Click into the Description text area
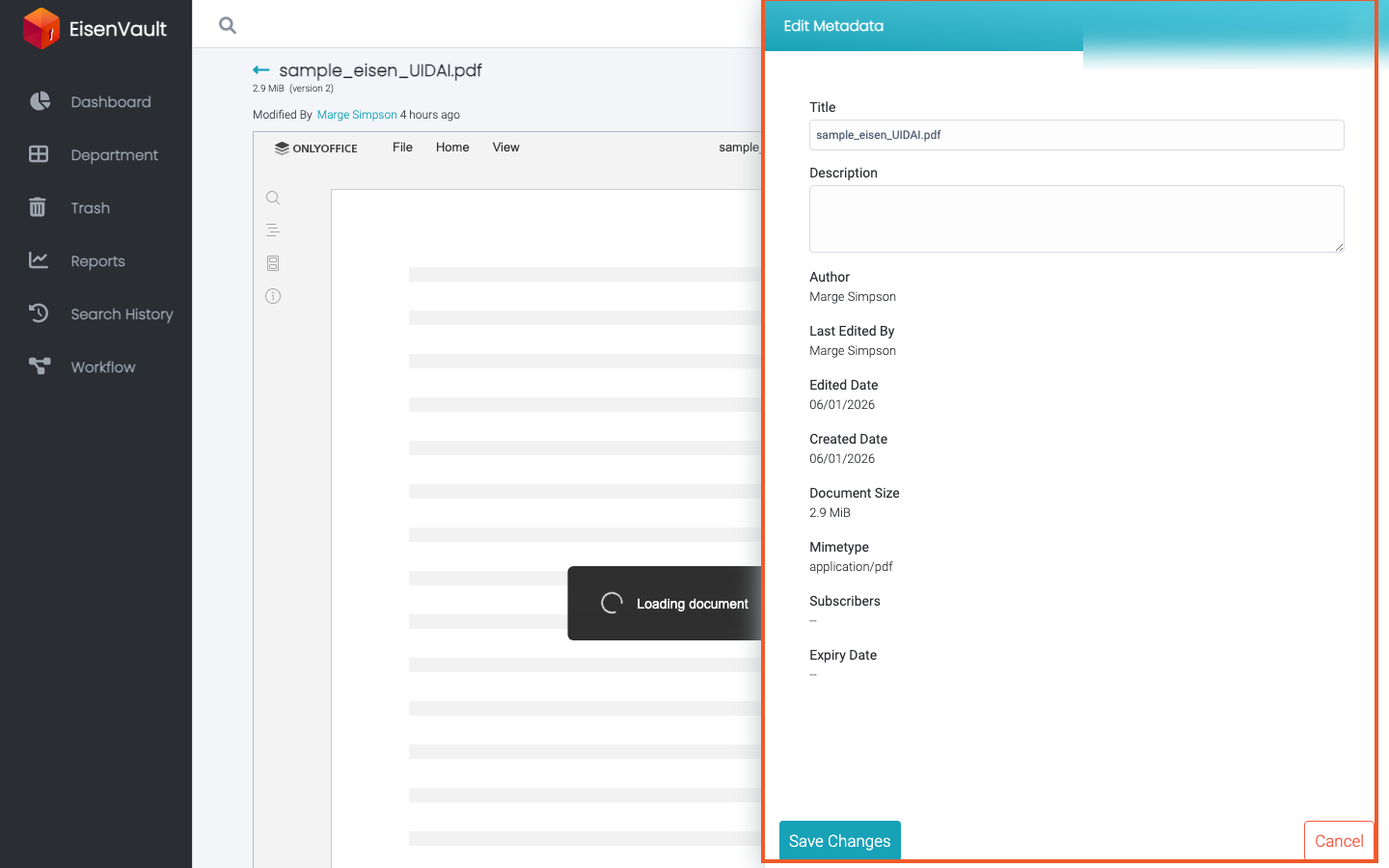1389x868 pixels. pyautogui.click(x=1076, y=219)
